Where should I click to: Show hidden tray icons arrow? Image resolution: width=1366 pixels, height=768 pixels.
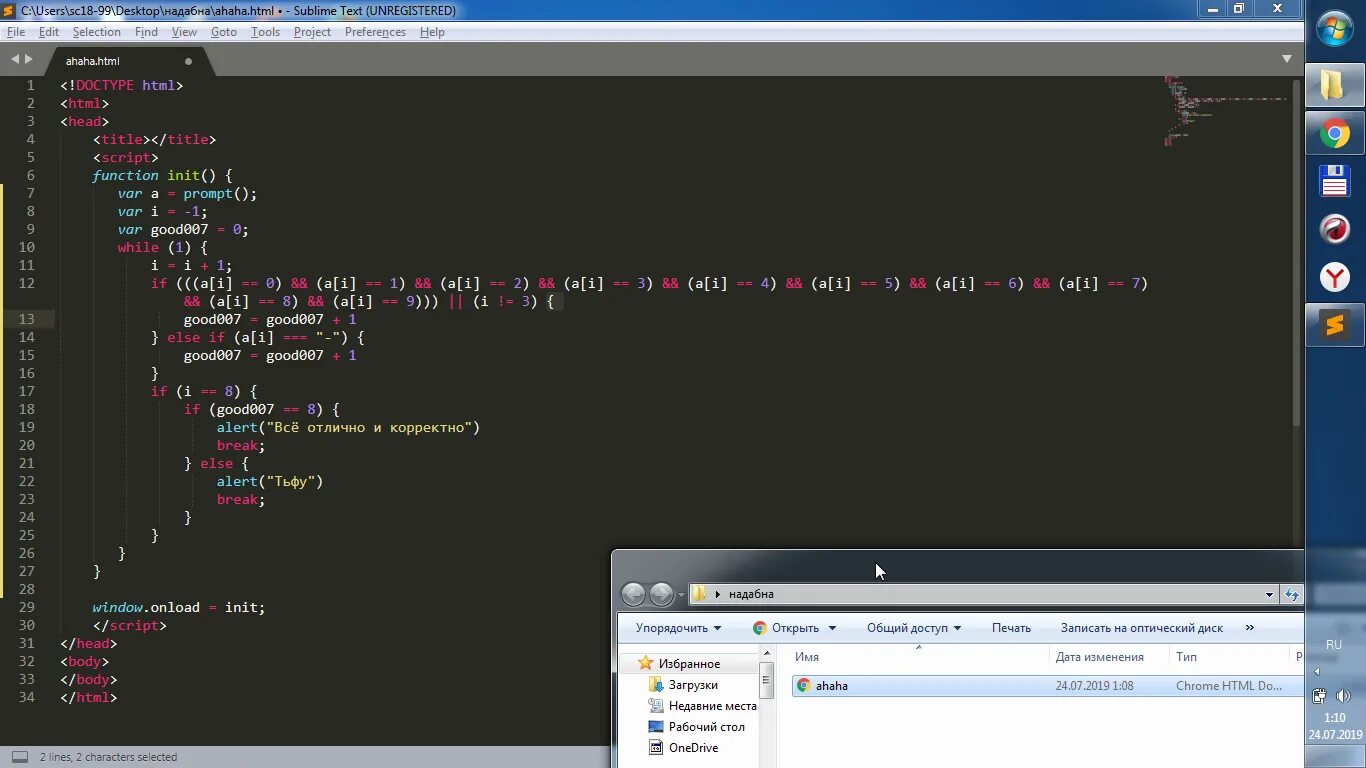pos(1317,672)
